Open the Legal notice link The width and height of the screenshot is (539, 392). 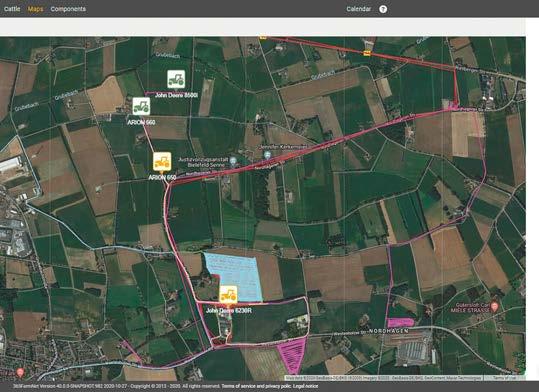pyautogui.click(x=306, y=386)
